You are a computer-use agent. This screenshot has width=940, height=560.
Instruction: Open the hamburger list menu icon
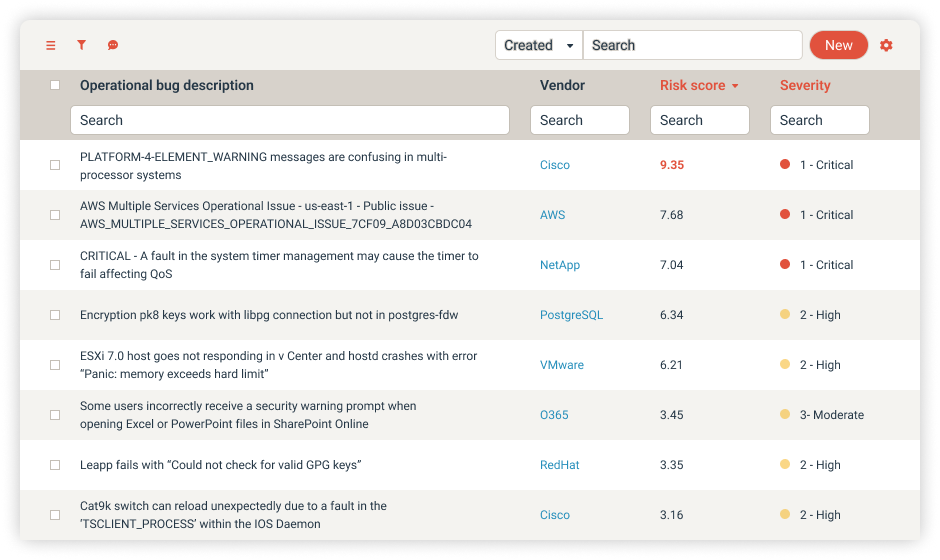[x=51, y=46]
